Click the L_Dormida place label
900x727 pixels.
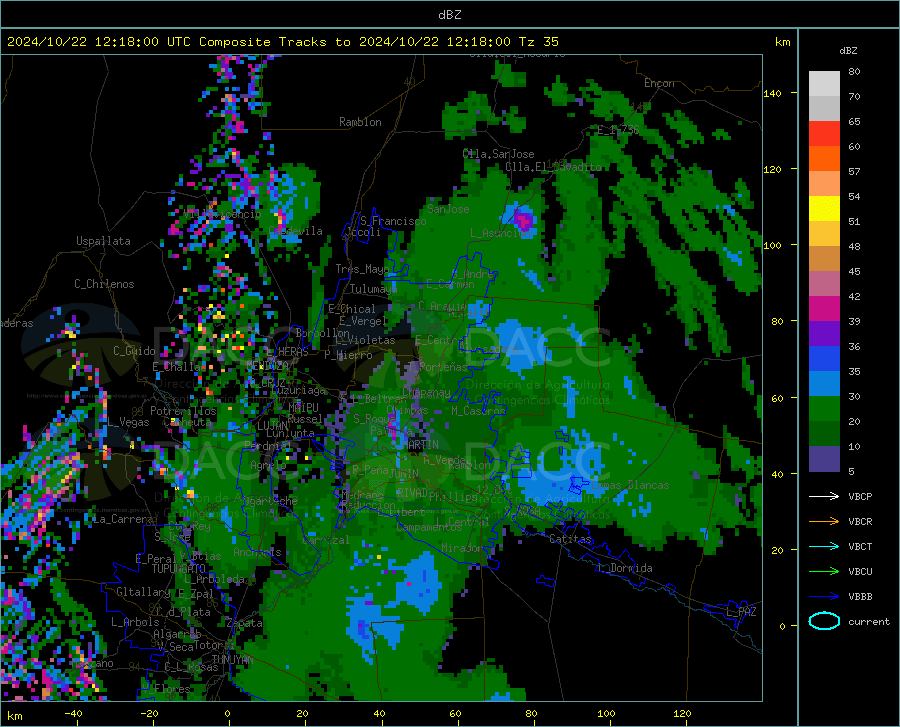coord(624,568)
